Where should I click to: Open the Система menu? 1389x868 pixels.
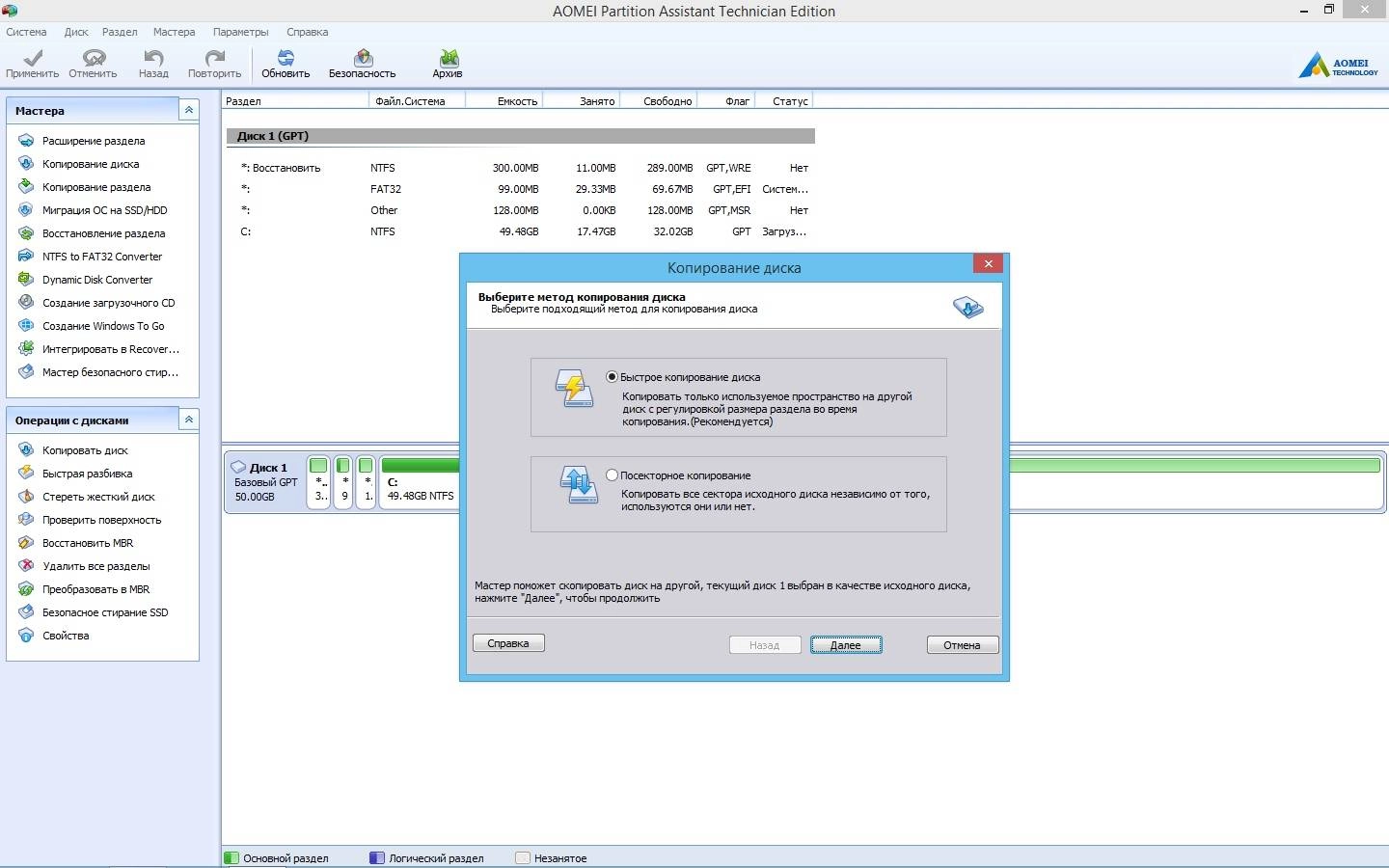26,32
